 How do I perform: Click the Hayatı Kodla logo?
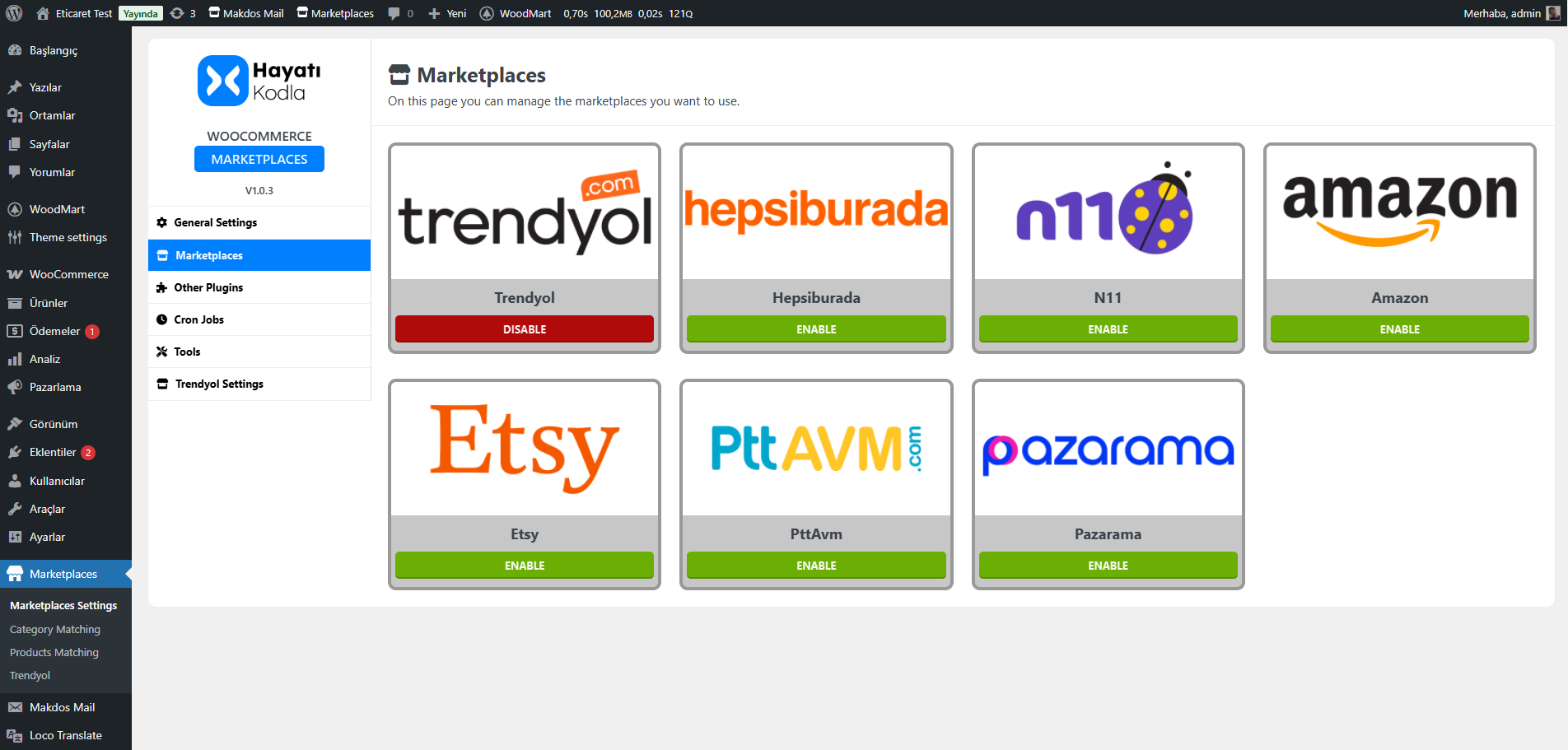tap(259, 81)
